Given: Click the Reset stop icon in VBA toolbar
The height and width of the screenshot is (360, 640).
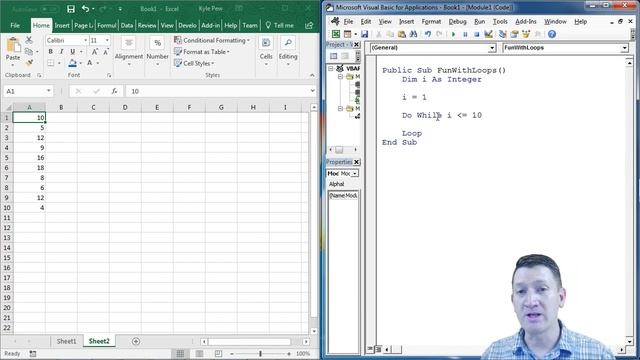Looking at the screenshot, I should pyautogui.click(x=476, y=34).
